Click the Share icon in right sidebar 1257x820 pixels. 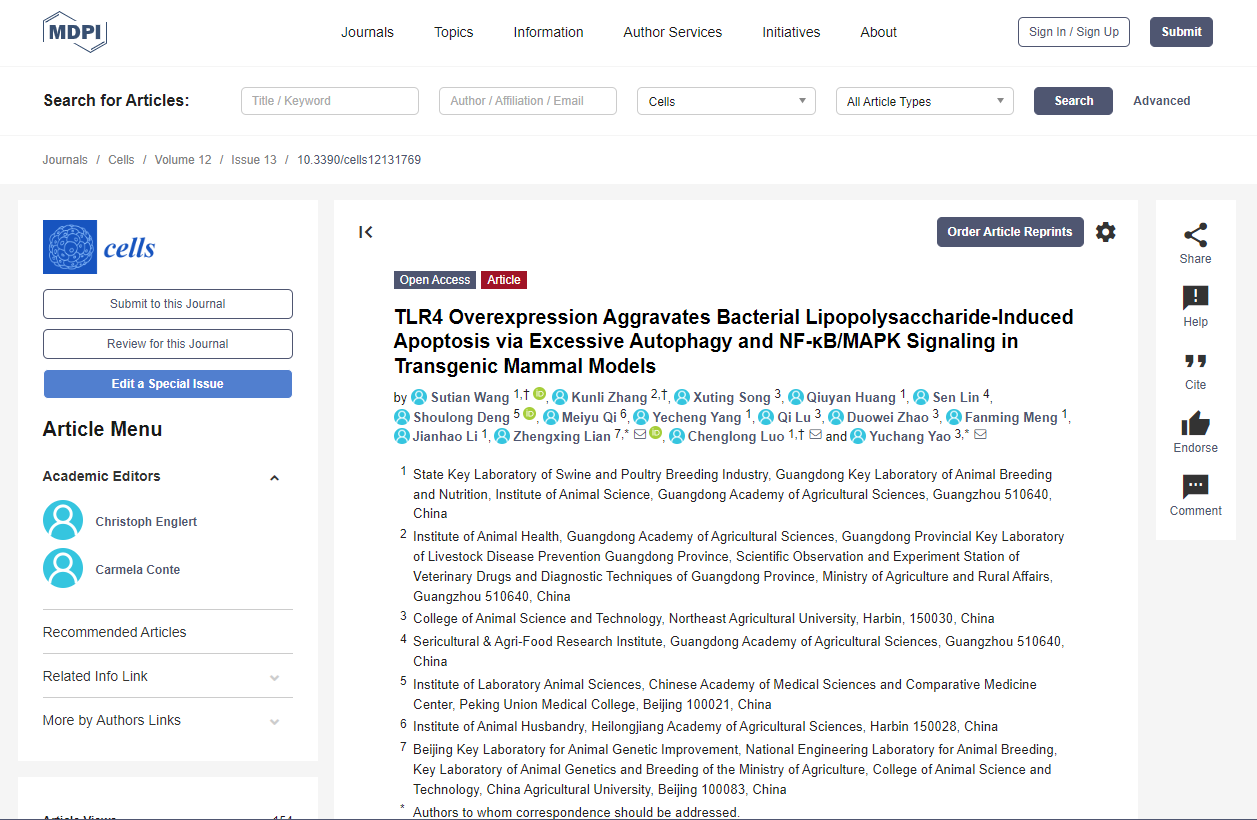[x=1195, y=236]
